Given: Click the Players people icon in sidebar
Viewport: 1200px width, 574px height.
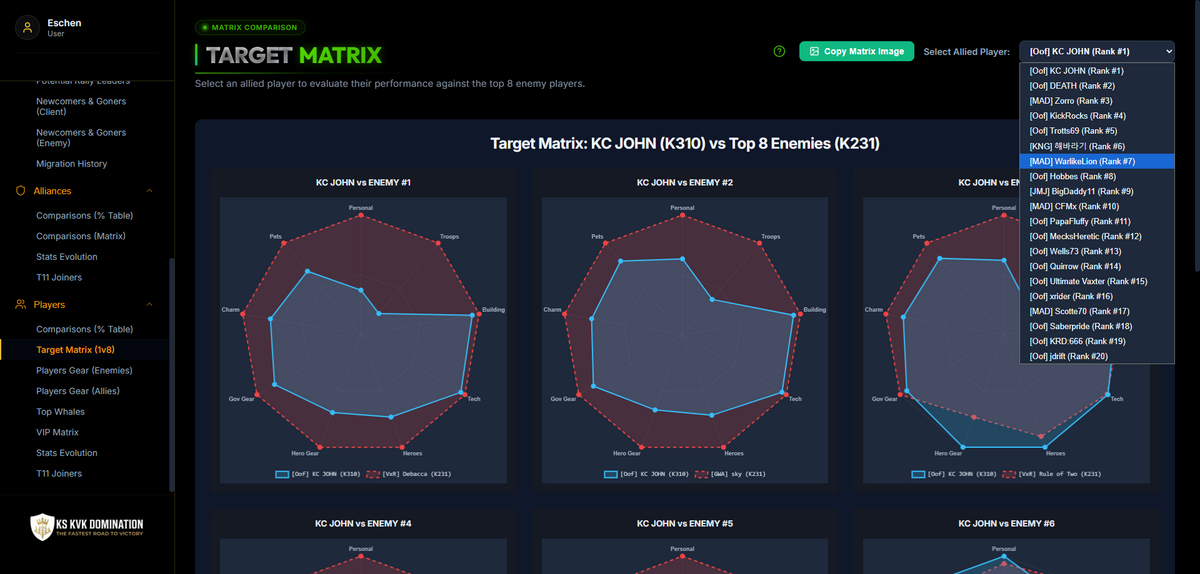Looking at the screenshot, I should tap(20, 304).
